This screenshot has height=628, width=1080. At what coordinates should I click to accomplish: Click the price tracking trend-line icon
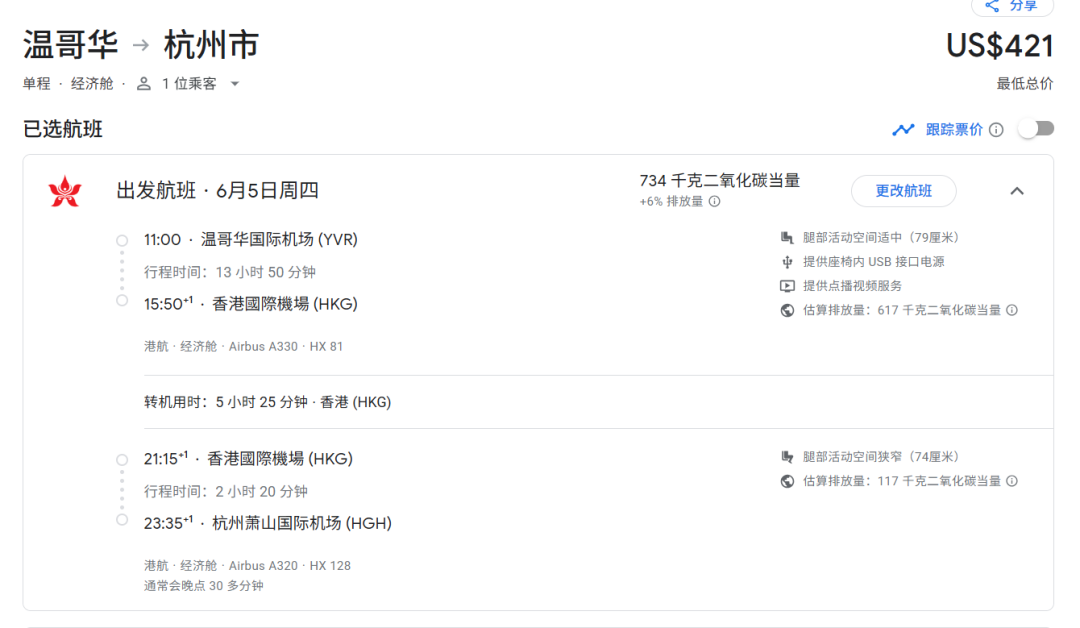903,130
